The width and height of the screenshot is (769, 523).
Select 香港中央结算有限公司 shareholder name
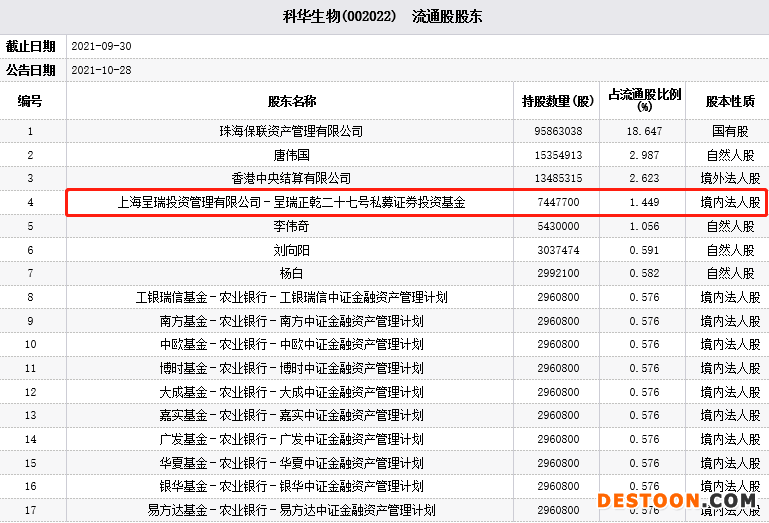click(x=291, y=179)
